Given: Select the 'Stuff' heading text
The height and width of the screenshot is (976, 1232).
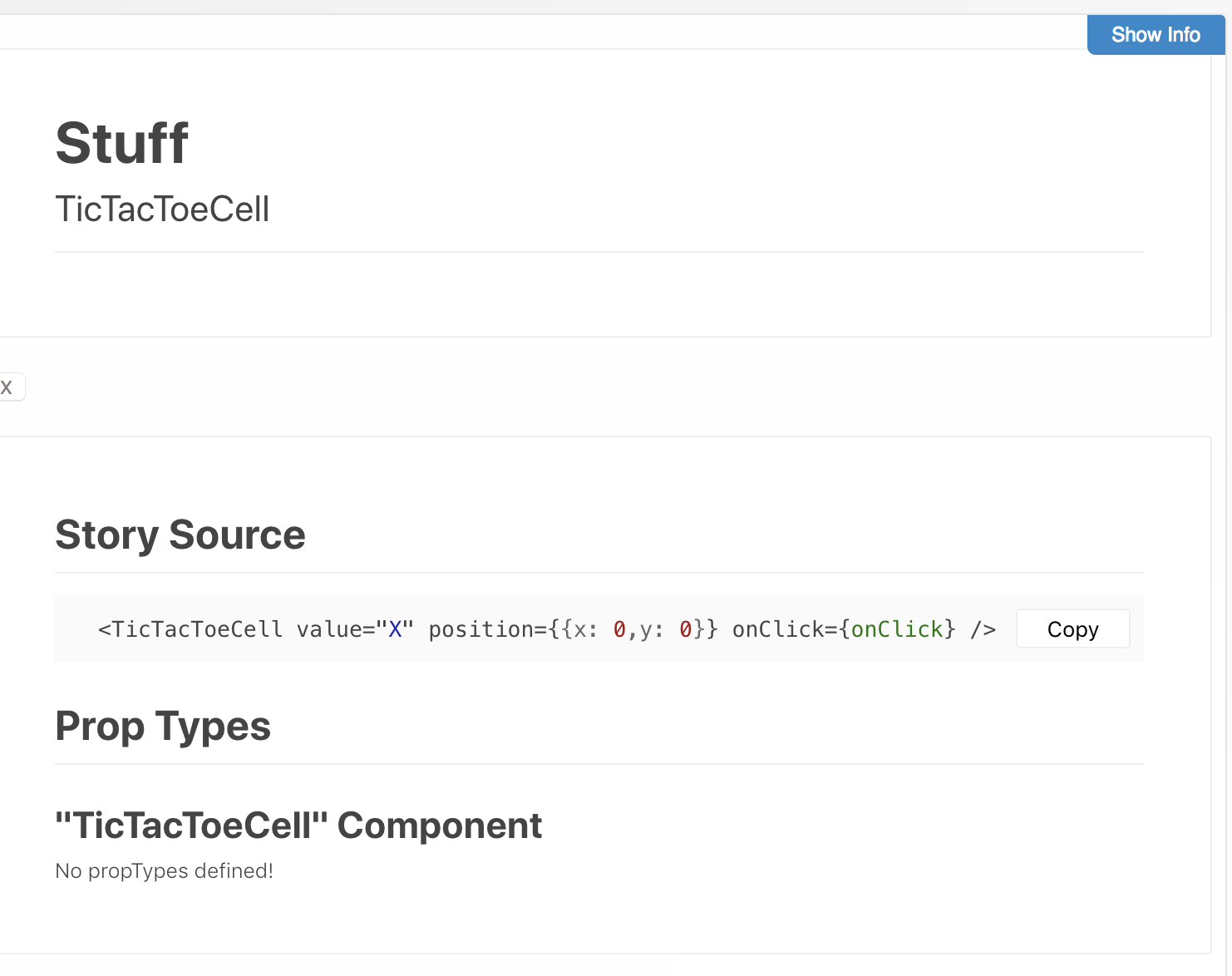Looking at the screenshot, I should pos(122,143).
